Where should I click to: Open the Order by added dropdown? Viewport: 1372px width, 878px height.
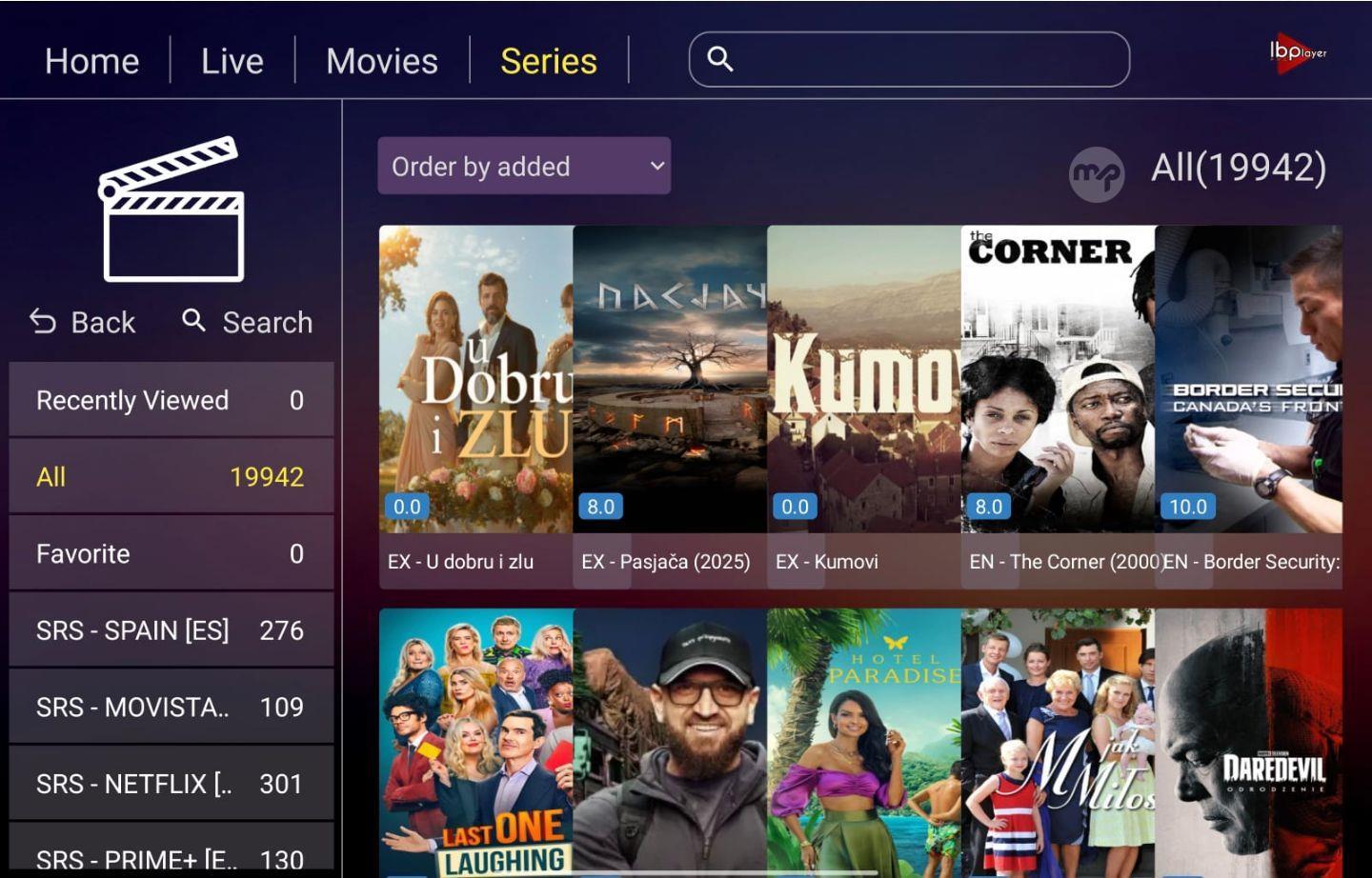click(524, 166)
